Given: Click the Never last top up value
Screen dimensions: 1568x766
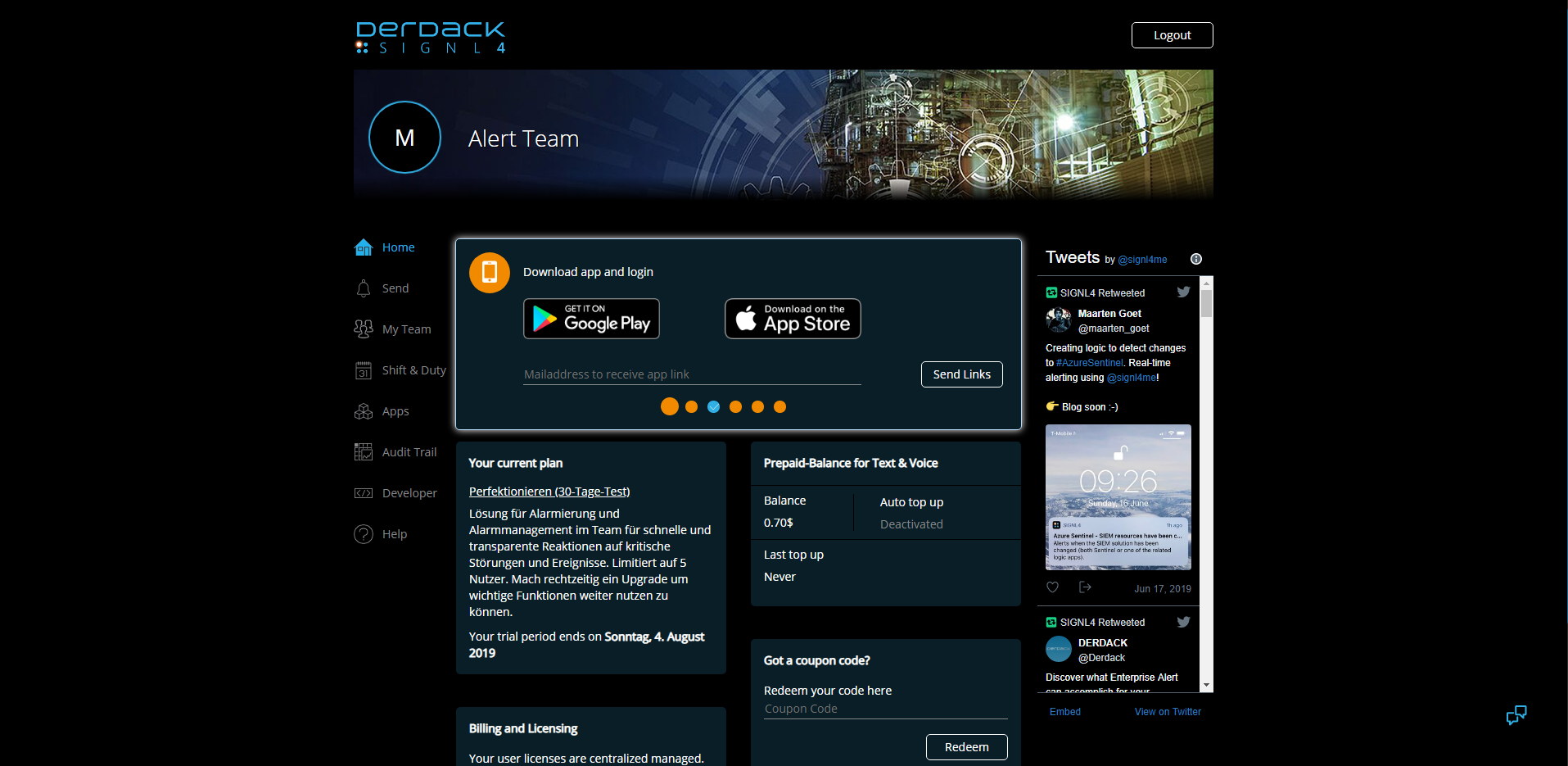Looking at the screenshot, I should click(779, 577).
